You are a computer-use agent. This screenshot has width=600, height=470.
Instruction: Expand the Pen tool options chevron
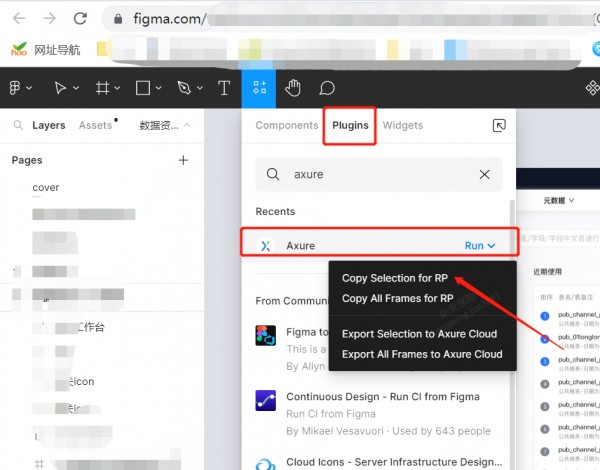pyautogui.click(x=200, y=88)
